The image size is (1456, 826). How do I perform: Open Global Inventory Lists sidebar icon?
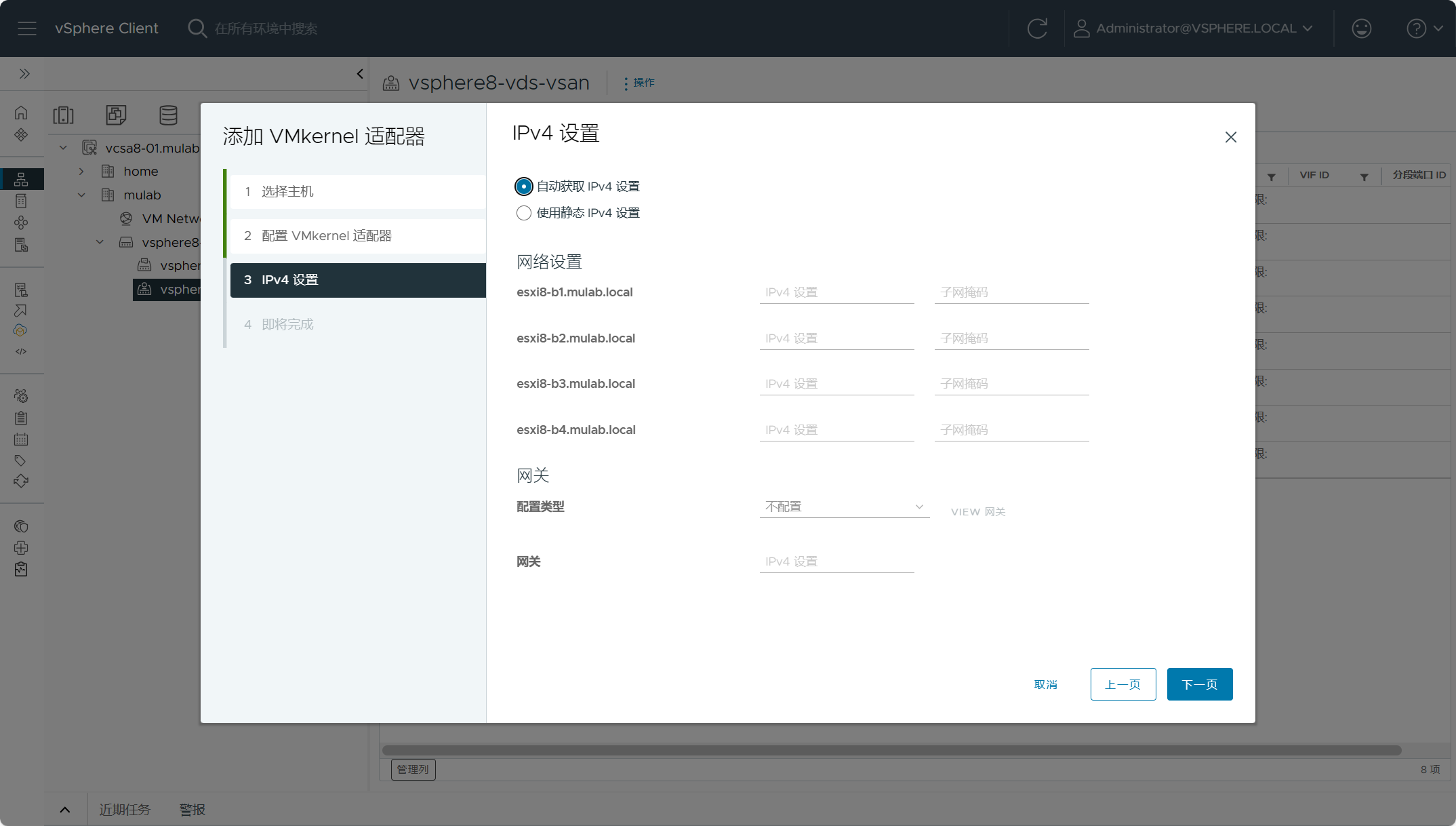tap(21, 222)
